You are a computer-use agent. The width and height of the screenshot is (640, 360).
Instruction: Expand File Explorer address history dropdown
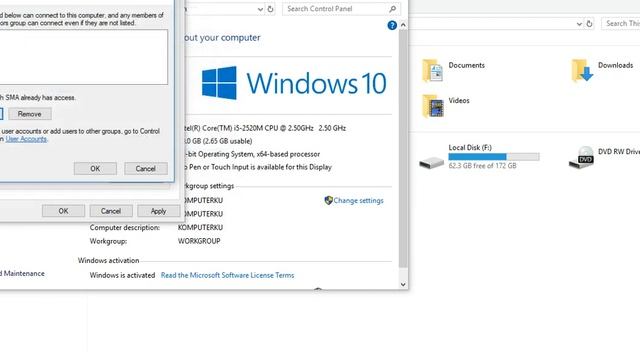click(579, 24)
